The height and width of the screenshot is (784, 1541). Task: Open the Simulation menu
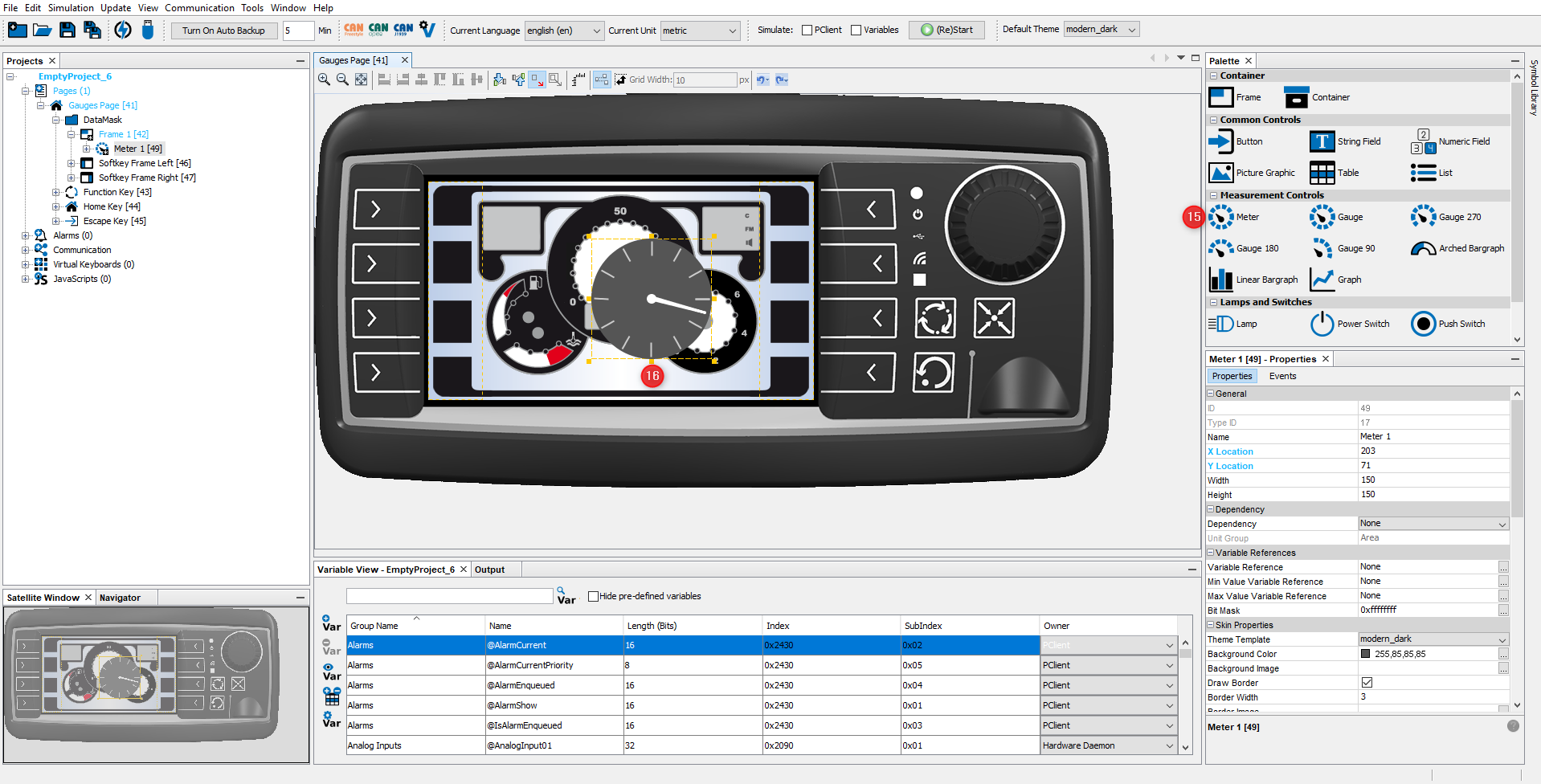(x=71, y=8)
